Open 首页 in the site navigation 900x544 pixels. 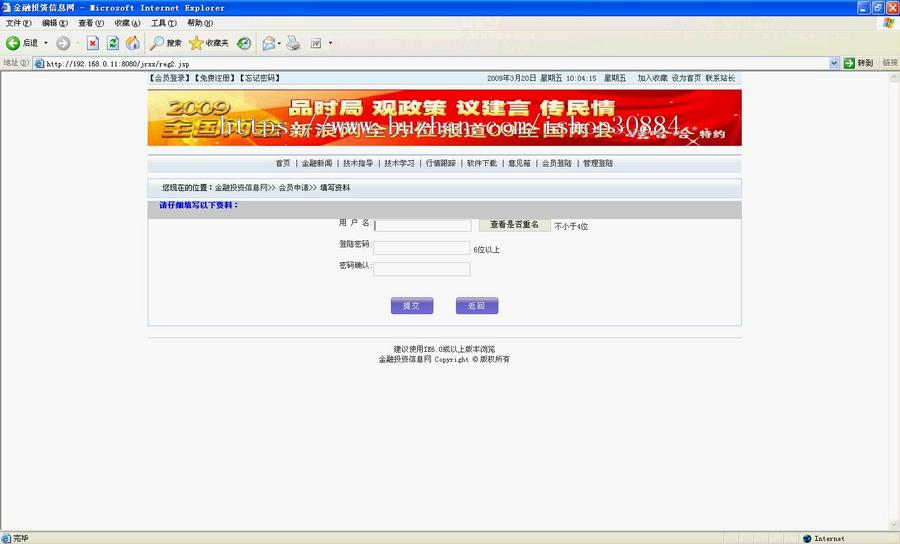(x=283, y=164)
